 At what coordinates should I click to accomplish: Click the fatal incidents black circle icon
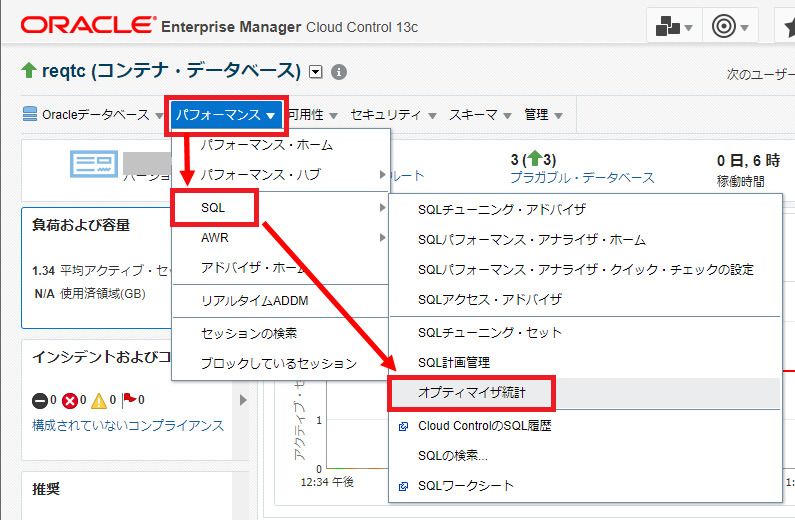point(39,400)
